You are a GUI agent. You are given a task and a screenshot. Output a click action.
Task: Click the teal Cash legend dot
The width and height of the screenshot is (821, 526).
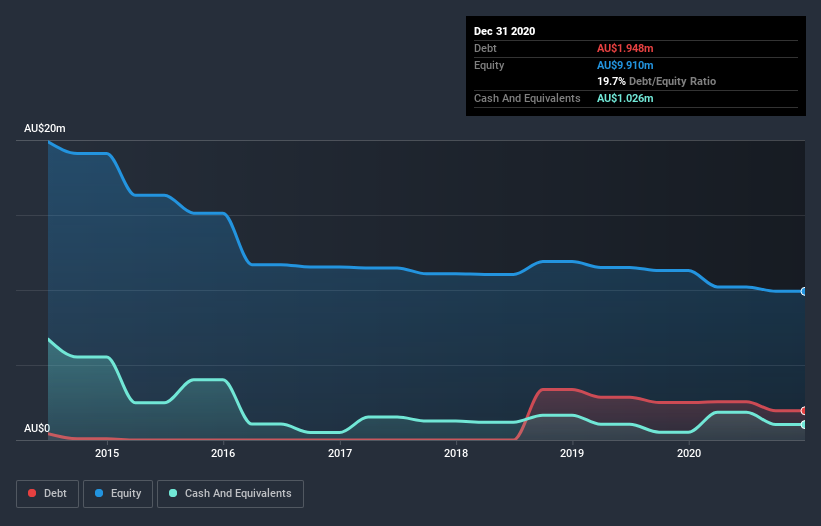[173, 493]
